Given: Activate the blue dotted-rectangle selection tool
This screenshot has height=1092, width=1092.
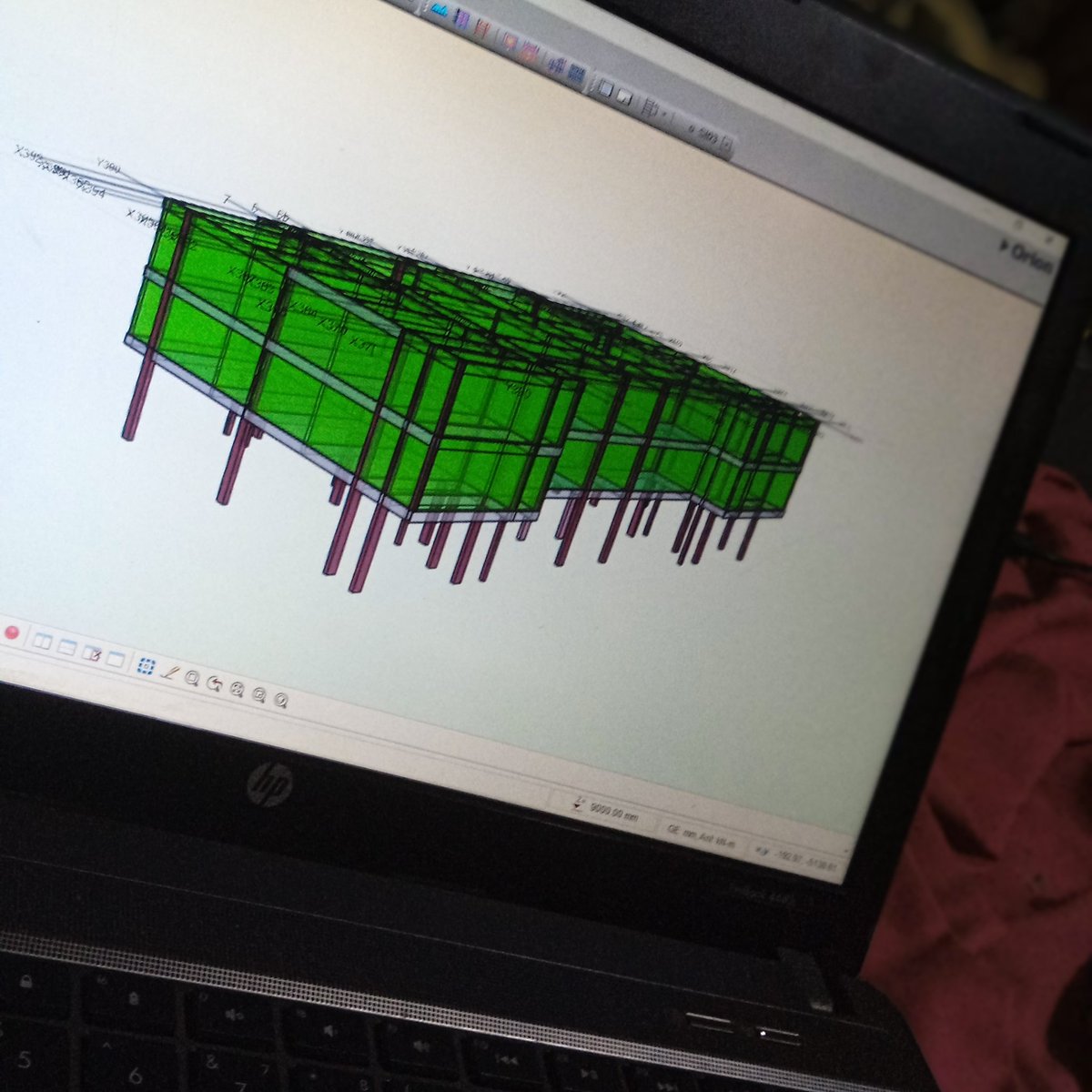Looking at the screenshot, I should click(146, 667).
